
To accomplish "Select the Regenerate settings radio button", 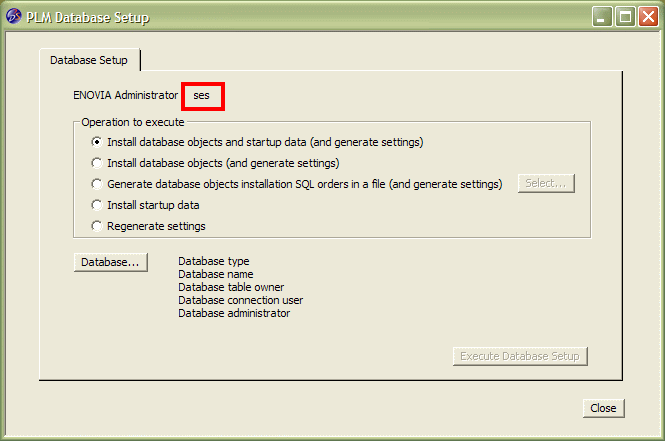I will pos(97,226).
